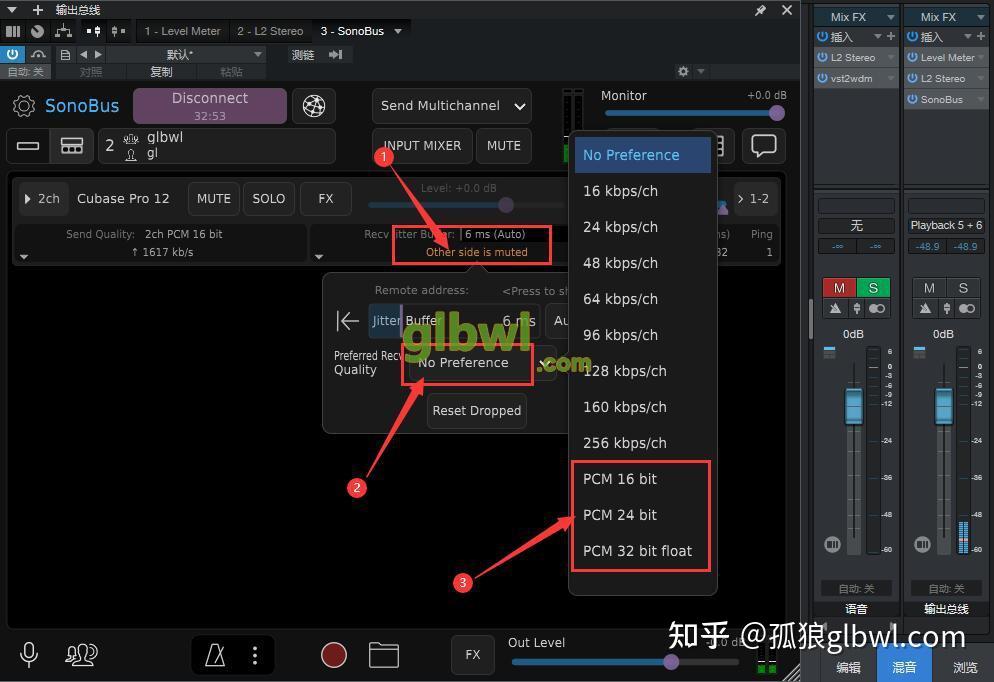The image size is (994, 682).
Task: Open the chat message bubble in SonoBus
Action: tap(763, 146)
